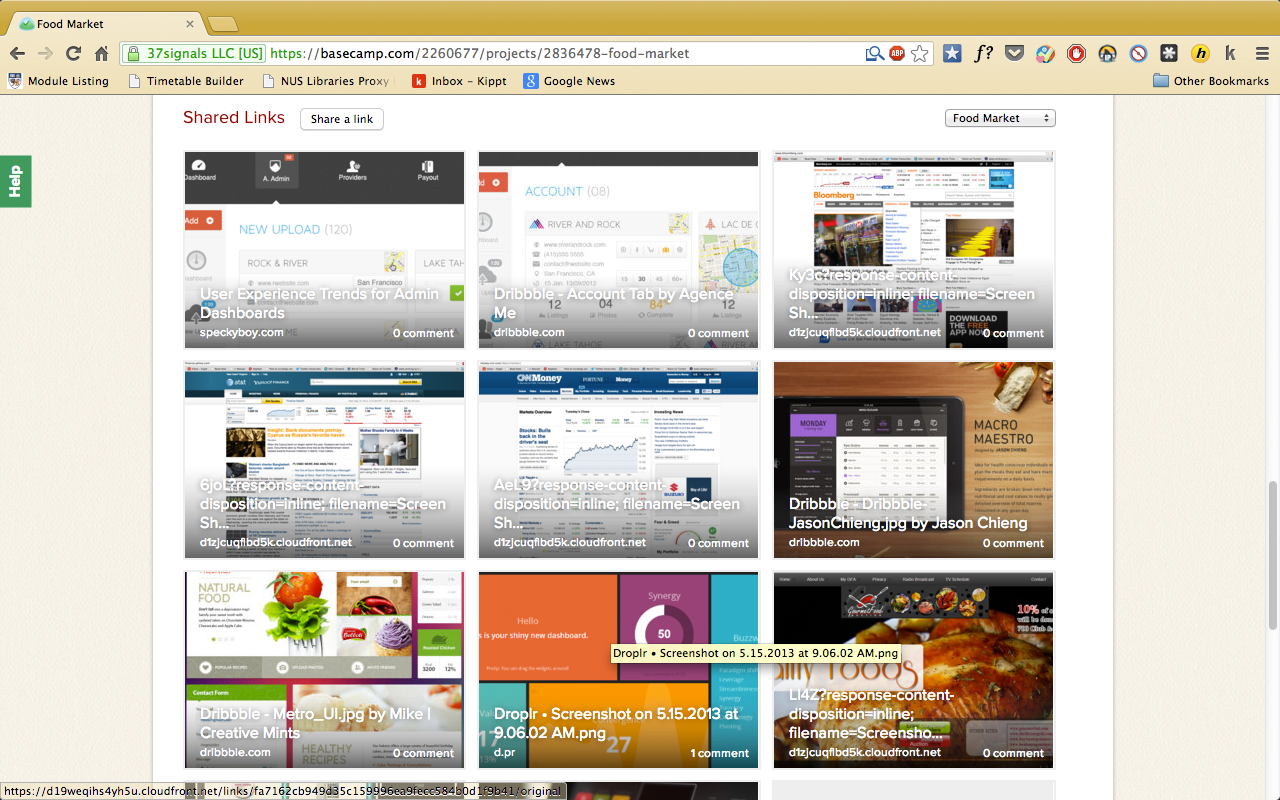Bookmark the page using the star icon
This screenshot has height=800, width=1280.
point(919,53)
